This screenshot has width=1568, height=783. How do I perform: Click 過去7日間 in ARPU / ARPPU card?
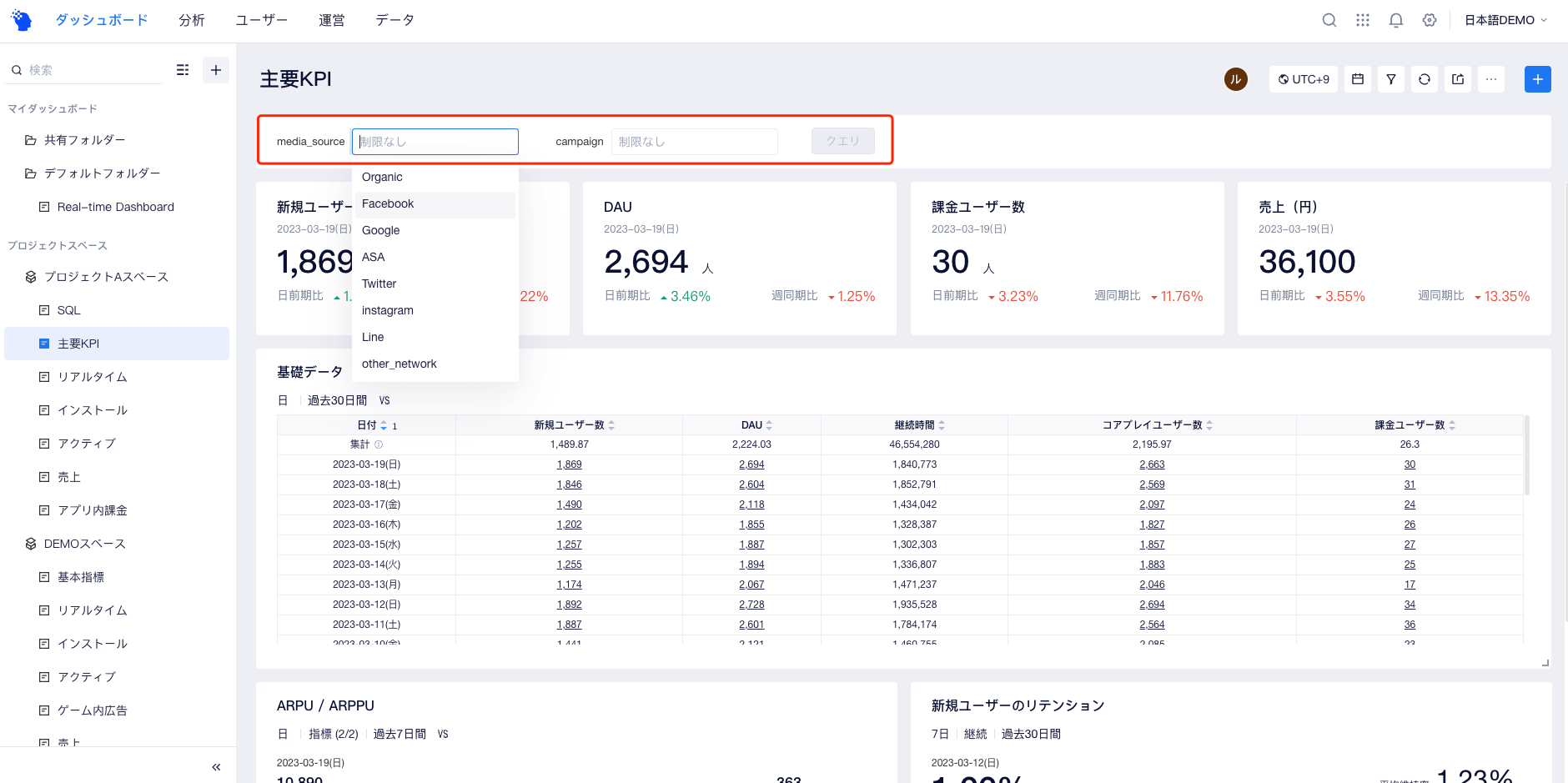(x=400, y=734)
